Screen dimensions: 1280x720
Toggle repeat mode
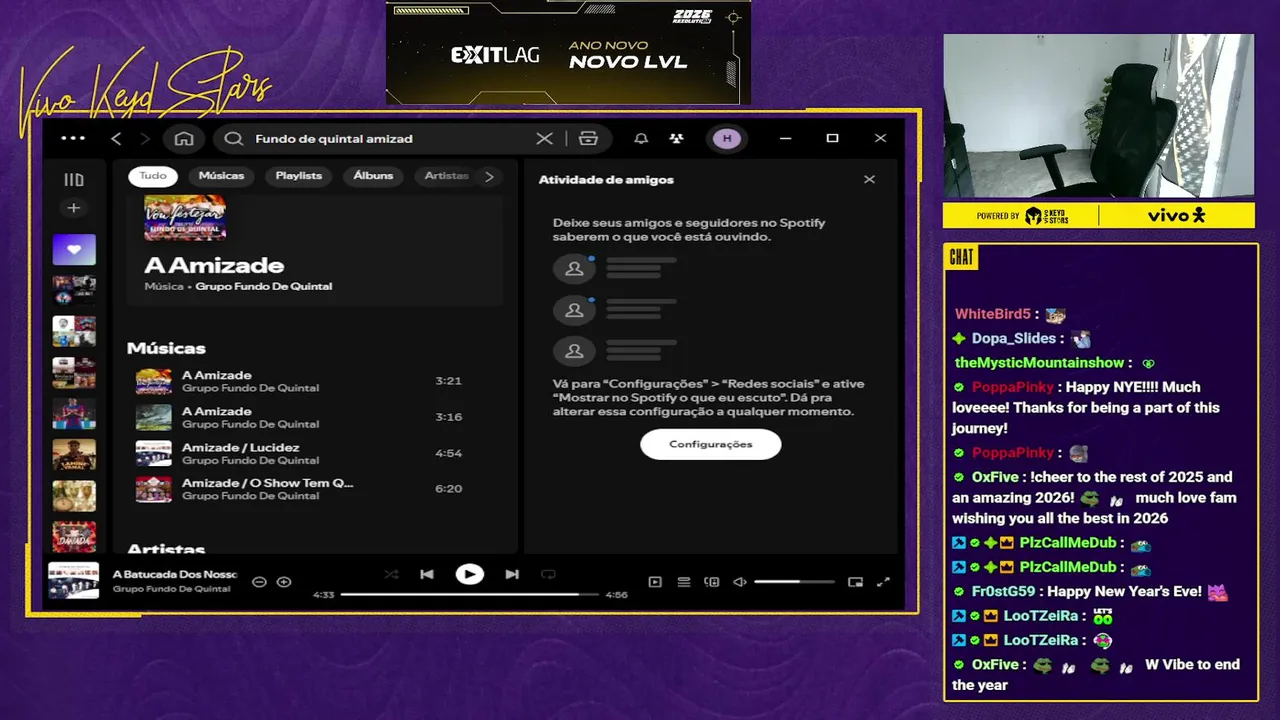(x=548, y=574)
